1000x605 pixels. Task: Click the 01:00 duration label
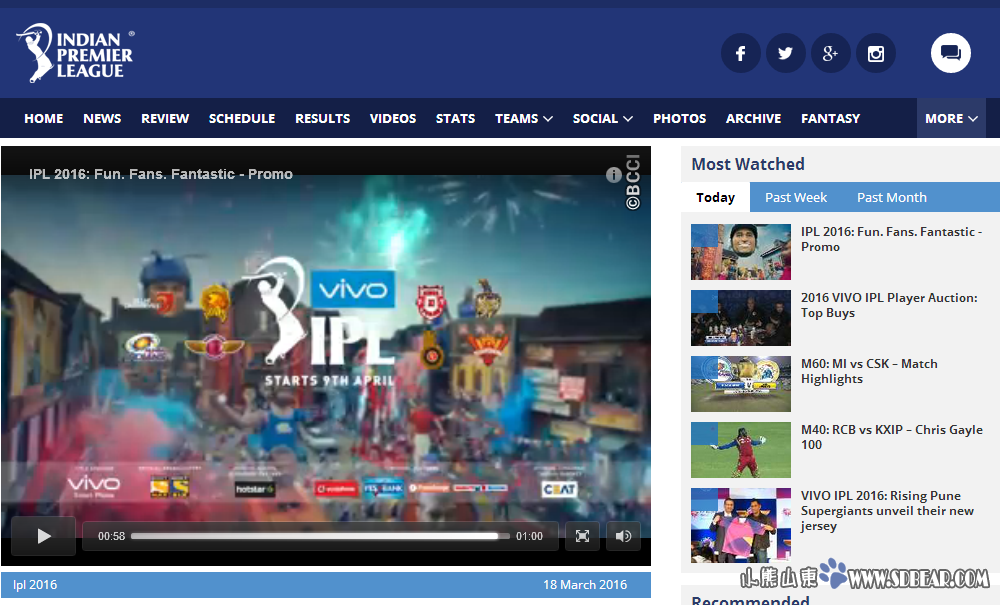pyautogui.click(x=529, y=536)
